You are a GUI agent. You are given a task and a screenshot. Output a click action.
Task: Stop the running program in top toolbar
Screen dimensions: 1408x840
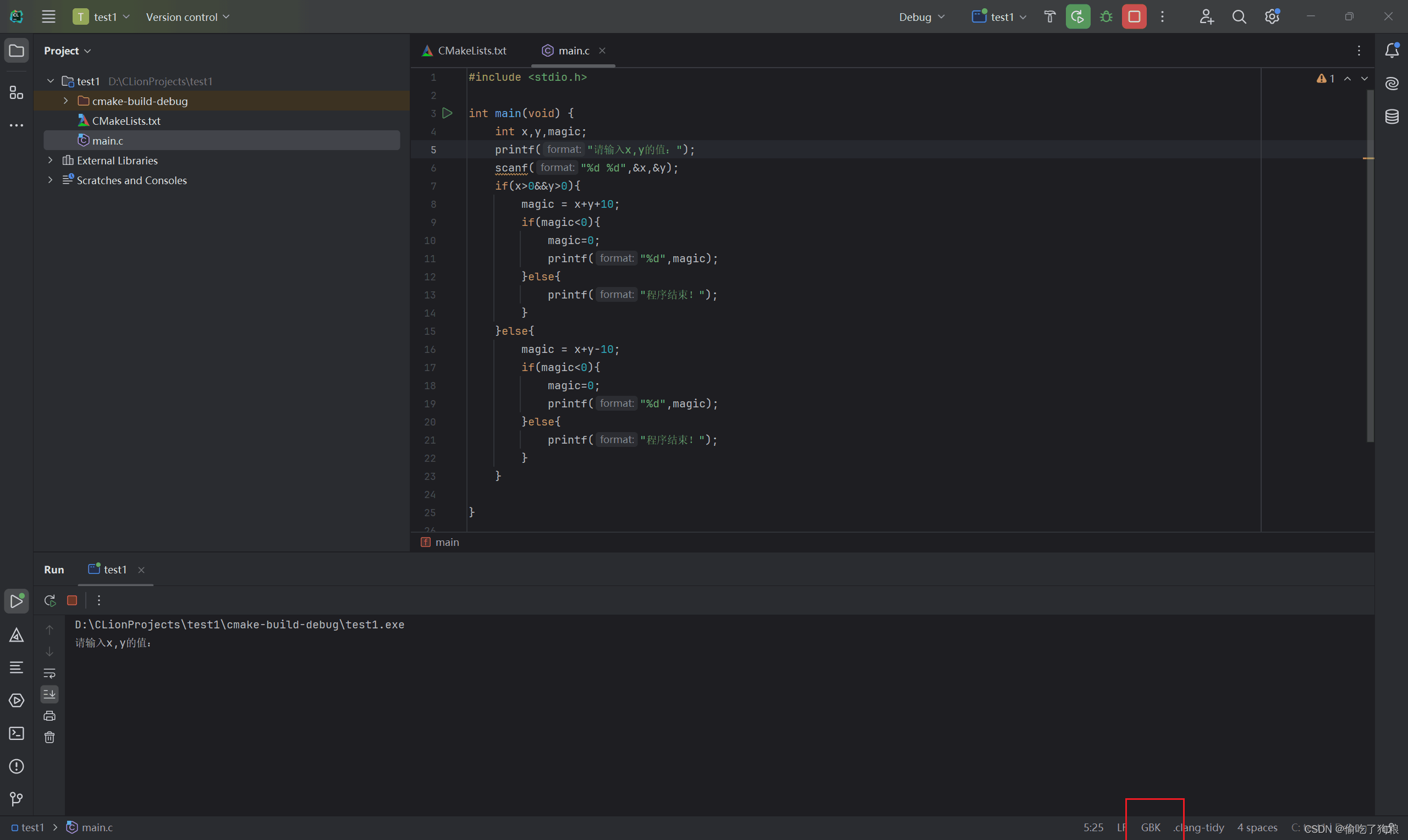(1134, 17)
